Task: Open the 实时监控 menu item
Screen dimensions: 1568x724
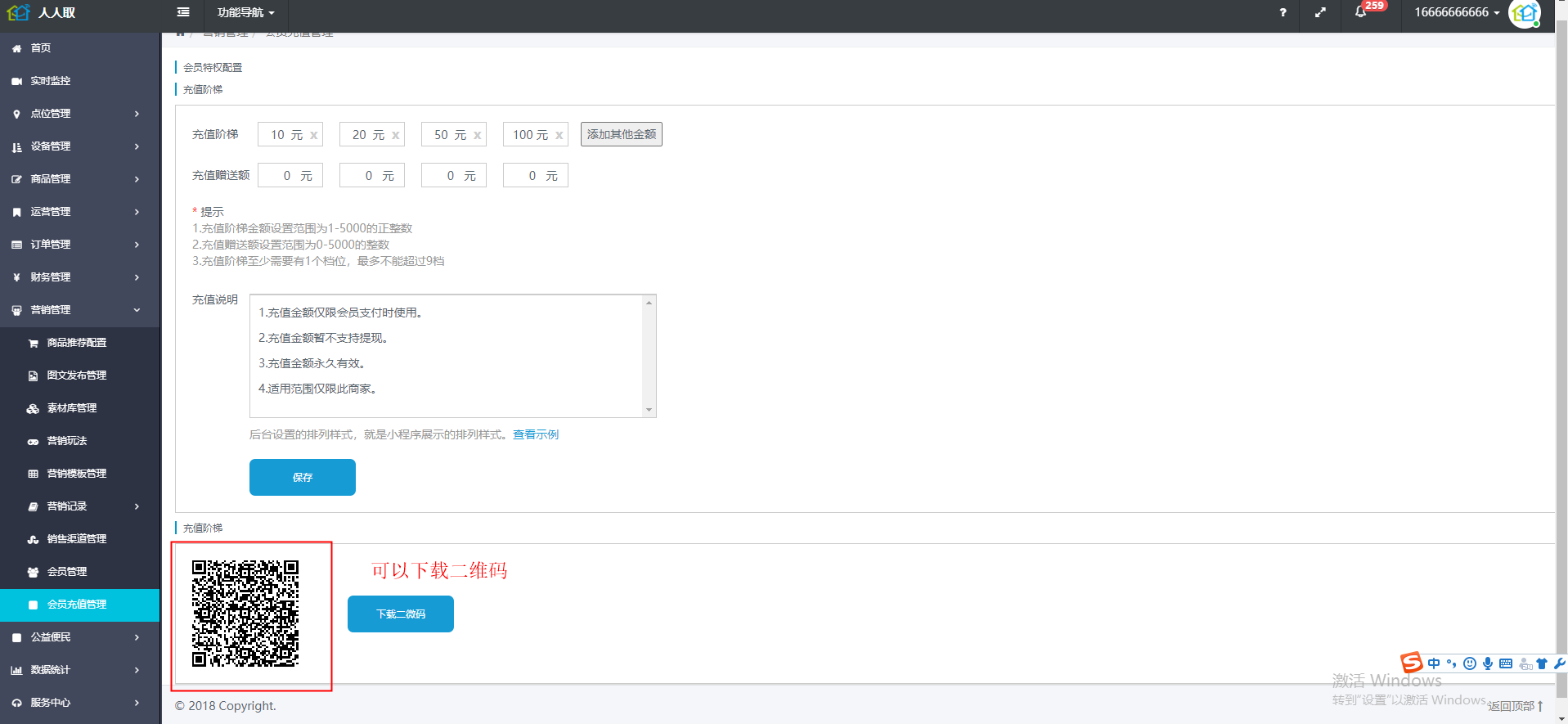Action: click(80, 81)
